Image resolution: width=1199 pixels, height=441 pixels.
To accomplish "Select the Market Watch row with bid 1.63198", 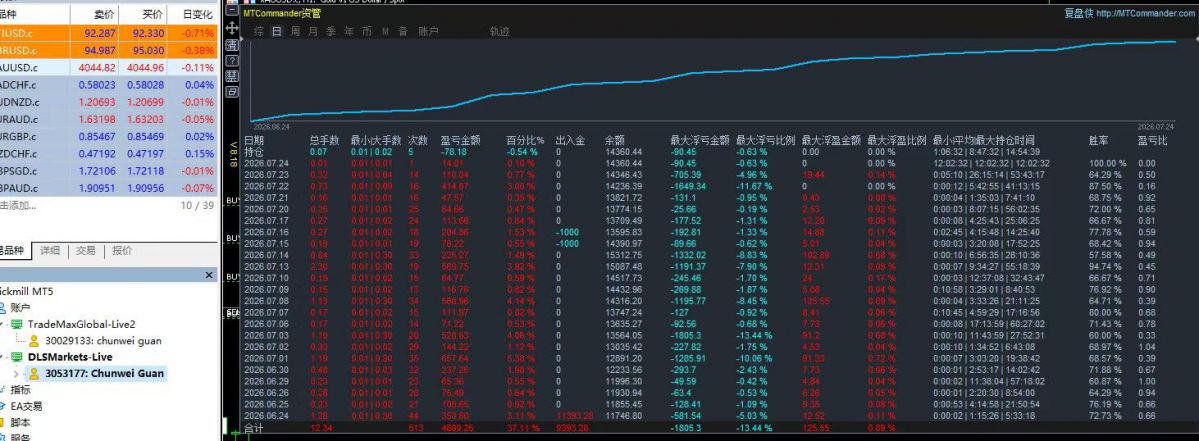I will [x=109, y=119].
